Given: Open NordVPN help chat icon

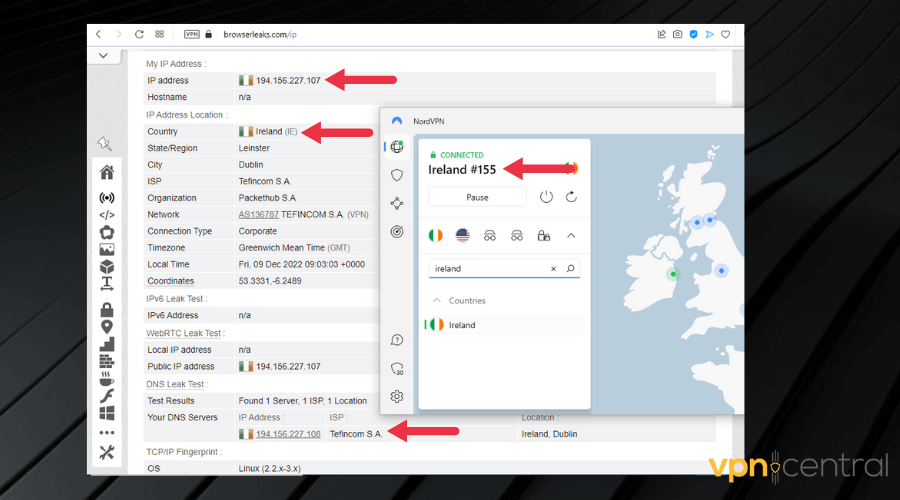Looking at the screenshot, I should 397,340.
